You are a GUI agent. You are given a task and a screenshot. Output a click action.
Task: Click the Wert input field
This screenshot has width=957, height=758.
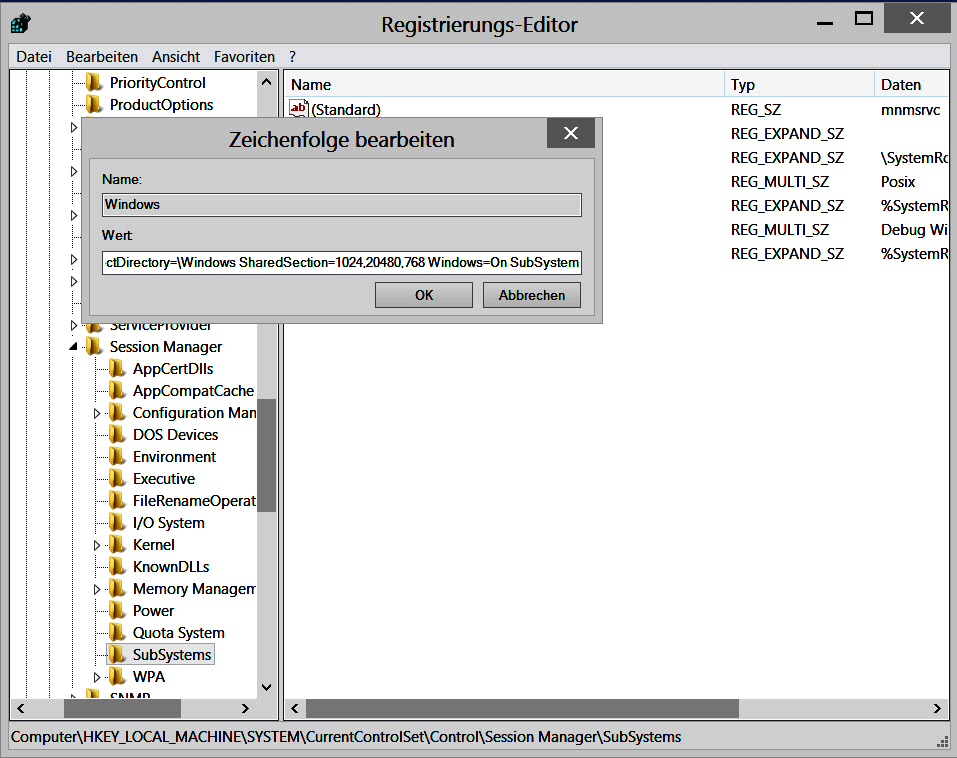tap(342, 262)
